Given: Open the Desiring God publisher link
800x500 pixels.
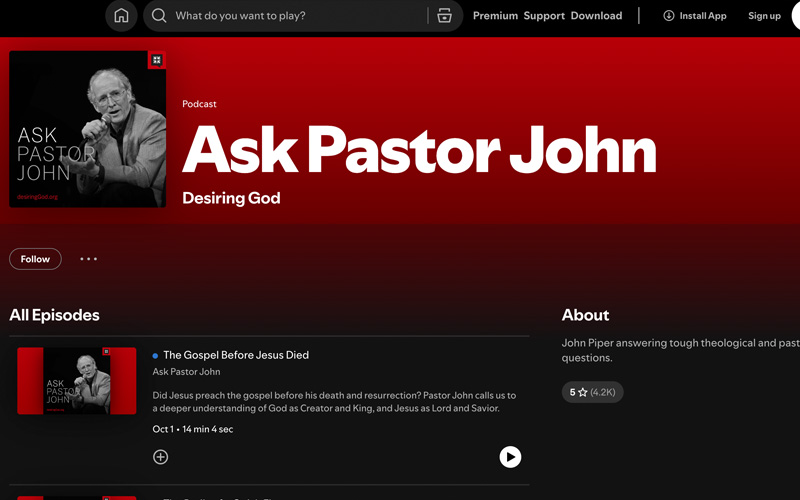Looking at the screenshot, I should 231,198.
